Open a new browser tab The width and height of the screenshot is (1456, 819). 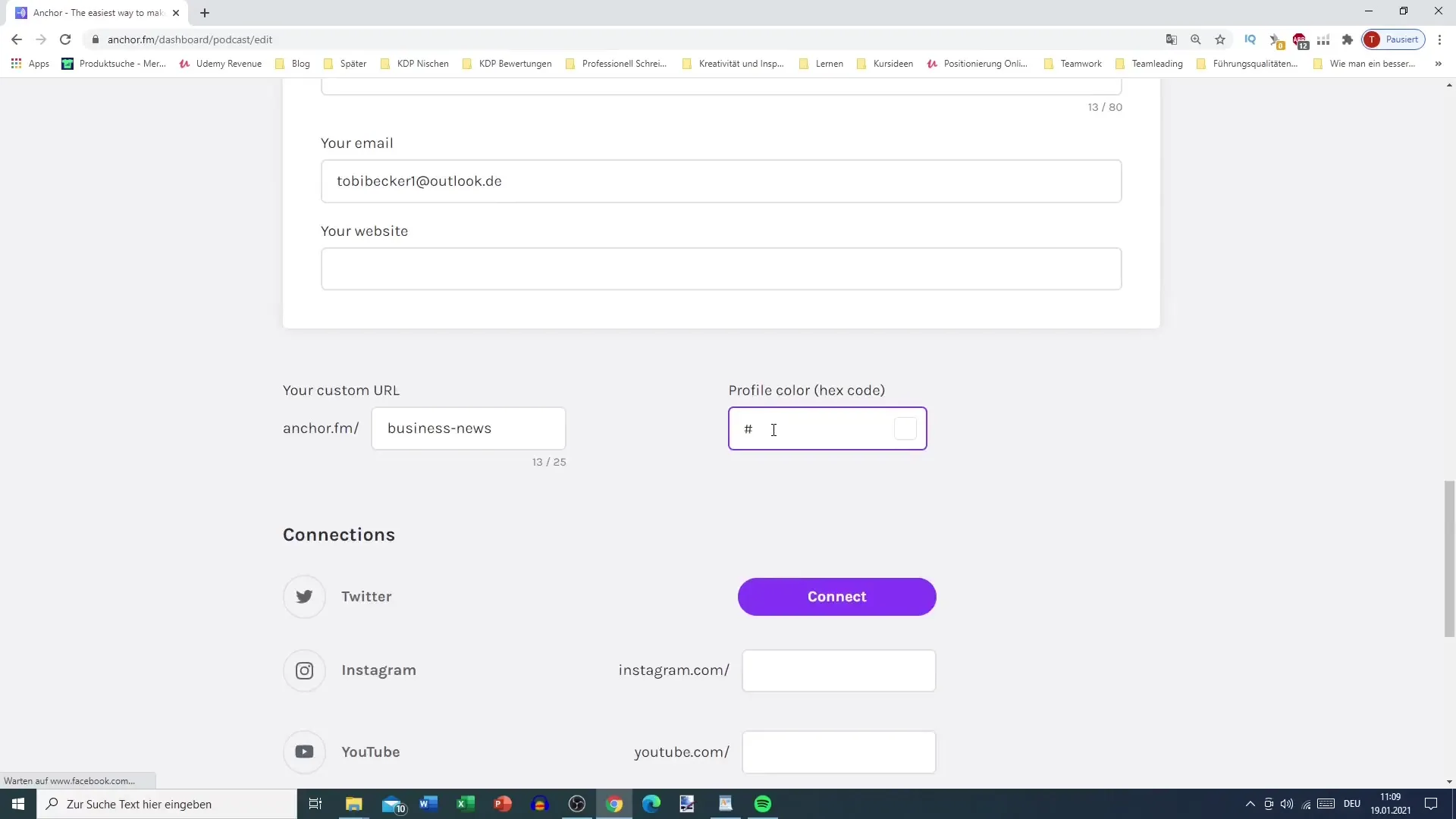point(205,13)
